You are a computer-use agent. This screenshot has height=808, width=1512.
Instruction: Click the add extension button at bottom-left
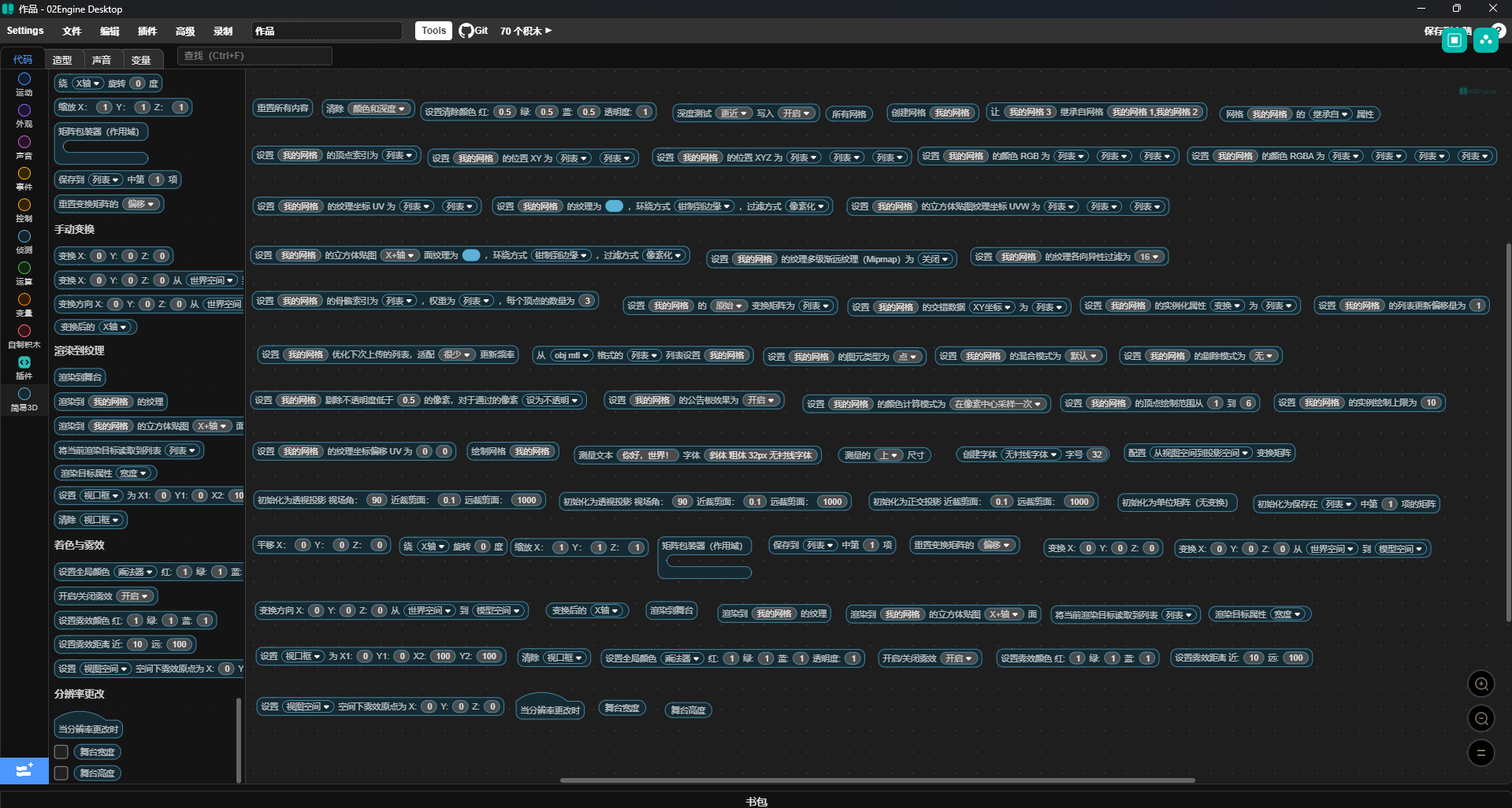click(24, 769)
